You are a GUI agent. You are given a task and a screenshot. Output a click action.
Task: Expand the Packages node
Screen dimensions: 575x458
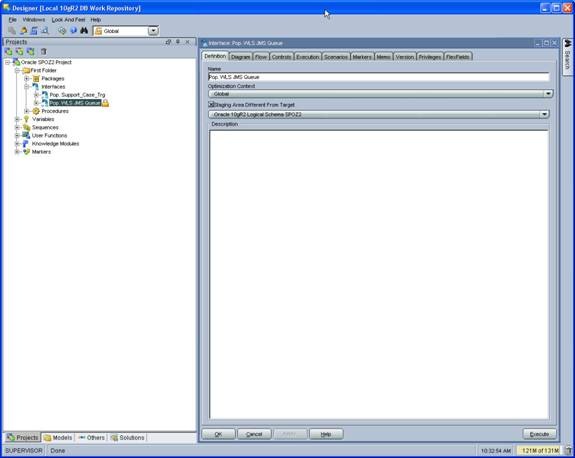click(26, 78)
